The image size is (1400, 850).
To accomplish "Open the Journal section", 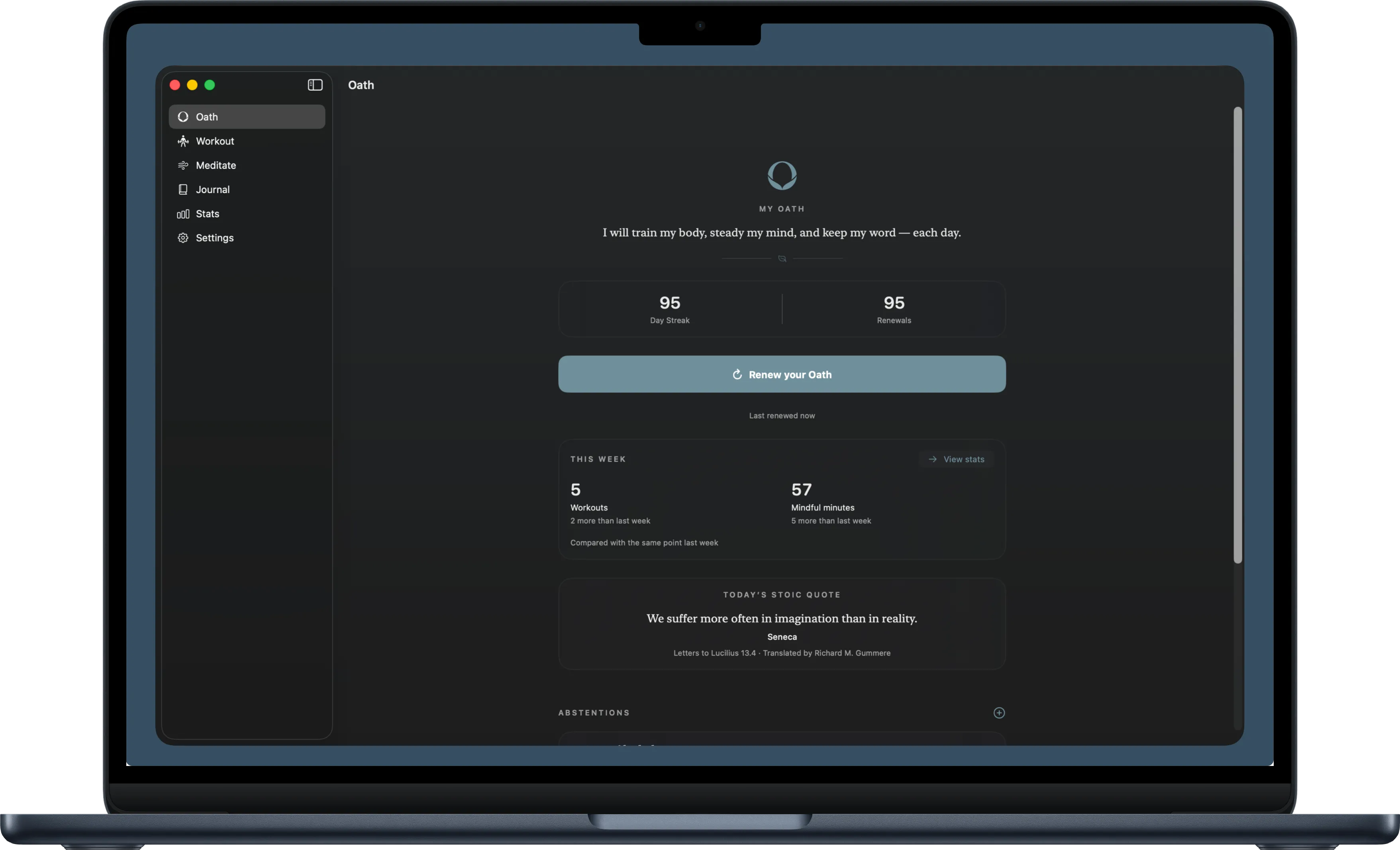I will click(x=247, y=189).
